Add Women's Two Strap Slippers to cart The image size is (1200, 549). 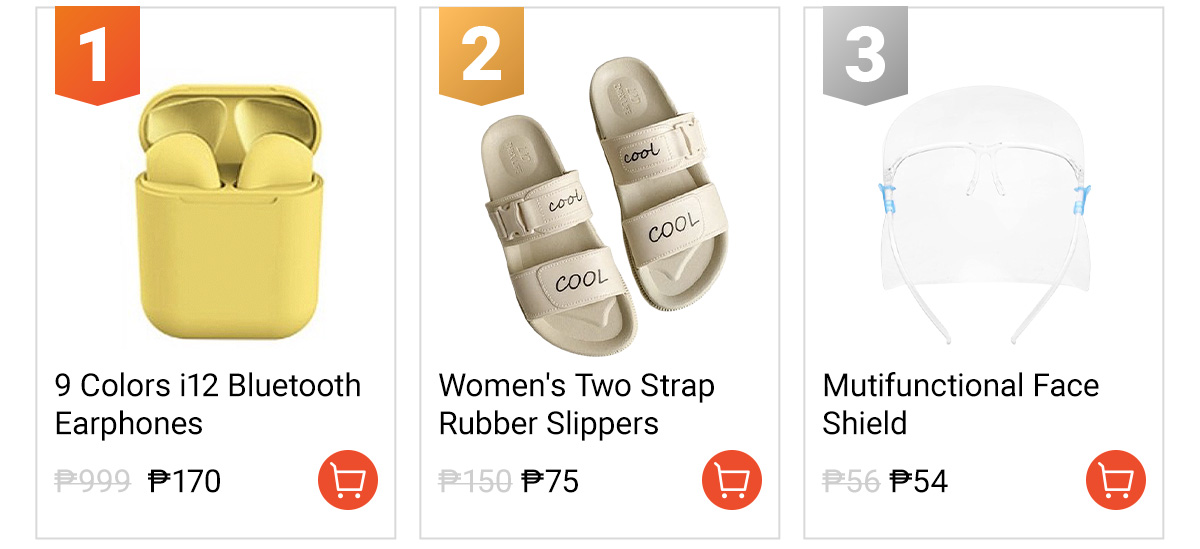(731, 480)
